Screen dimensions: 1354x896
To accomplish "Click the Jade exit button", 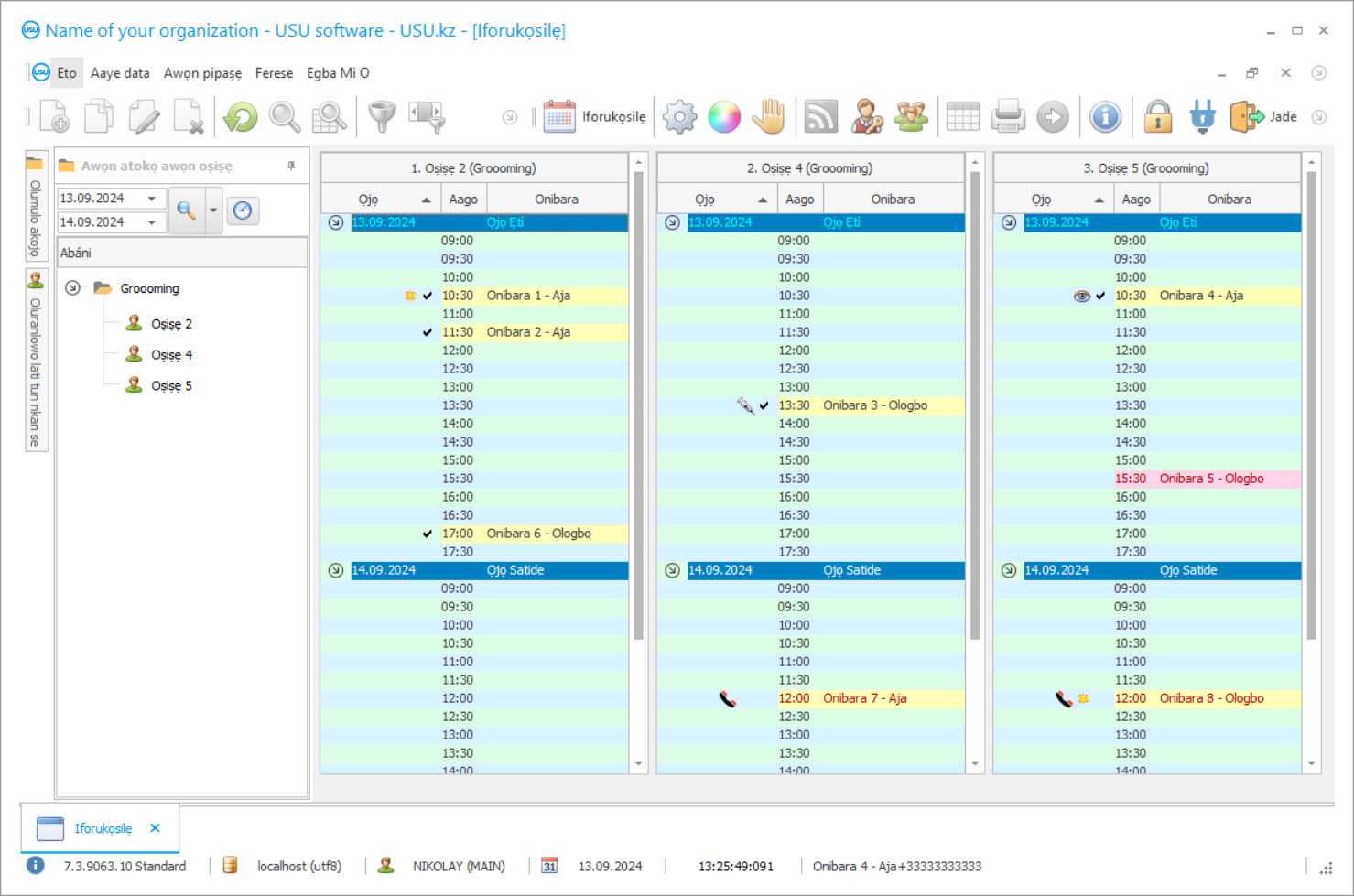I will pos(1263,117).
